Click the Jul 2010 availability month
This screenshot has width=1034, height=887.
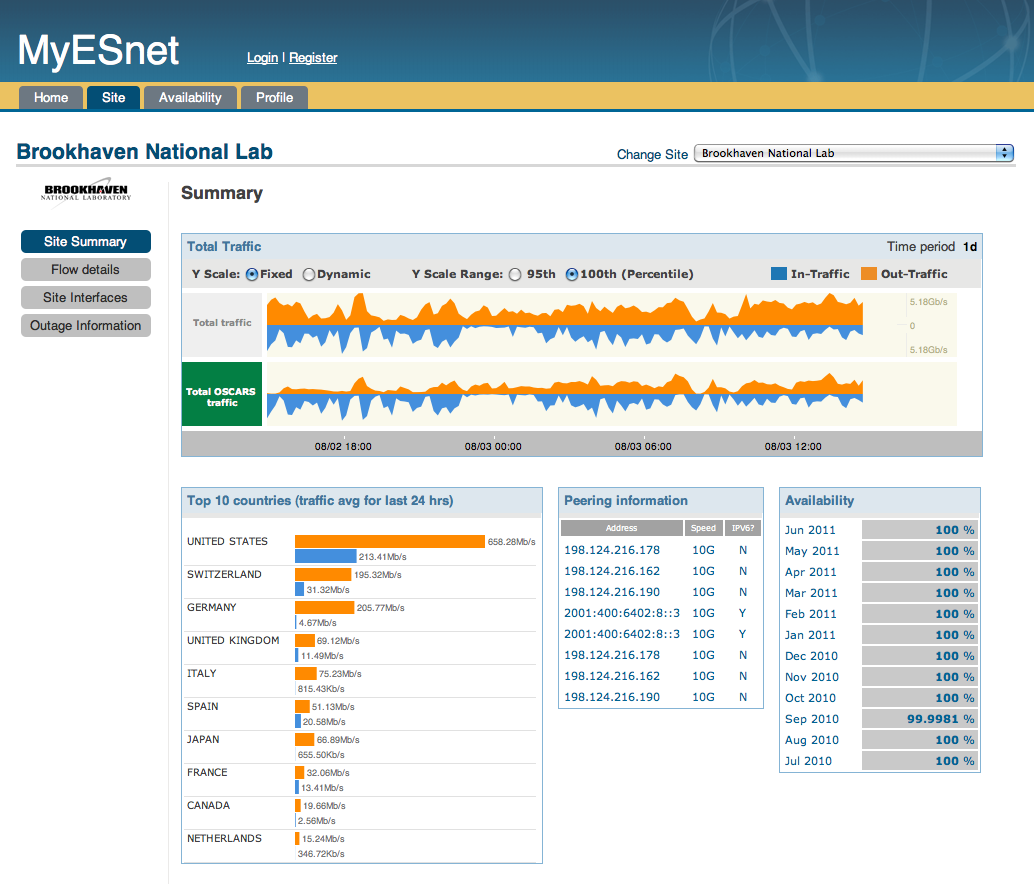point(808,761)
